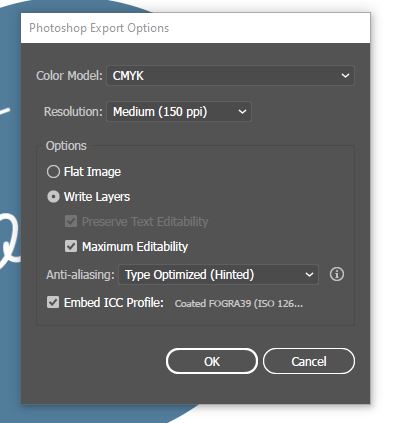The image size is (394, 423).
Task: Expand the Resolution dropdown menu
Action: 179,112
